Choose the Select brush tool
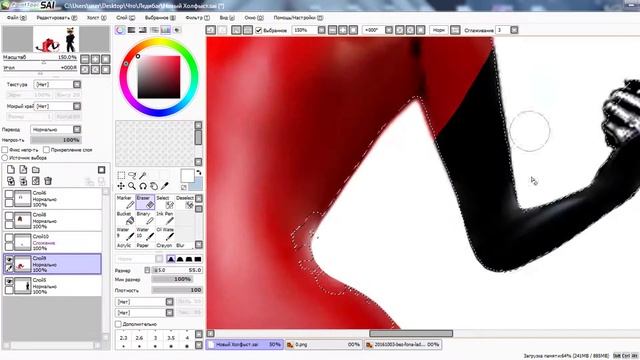 pos(165,202)
